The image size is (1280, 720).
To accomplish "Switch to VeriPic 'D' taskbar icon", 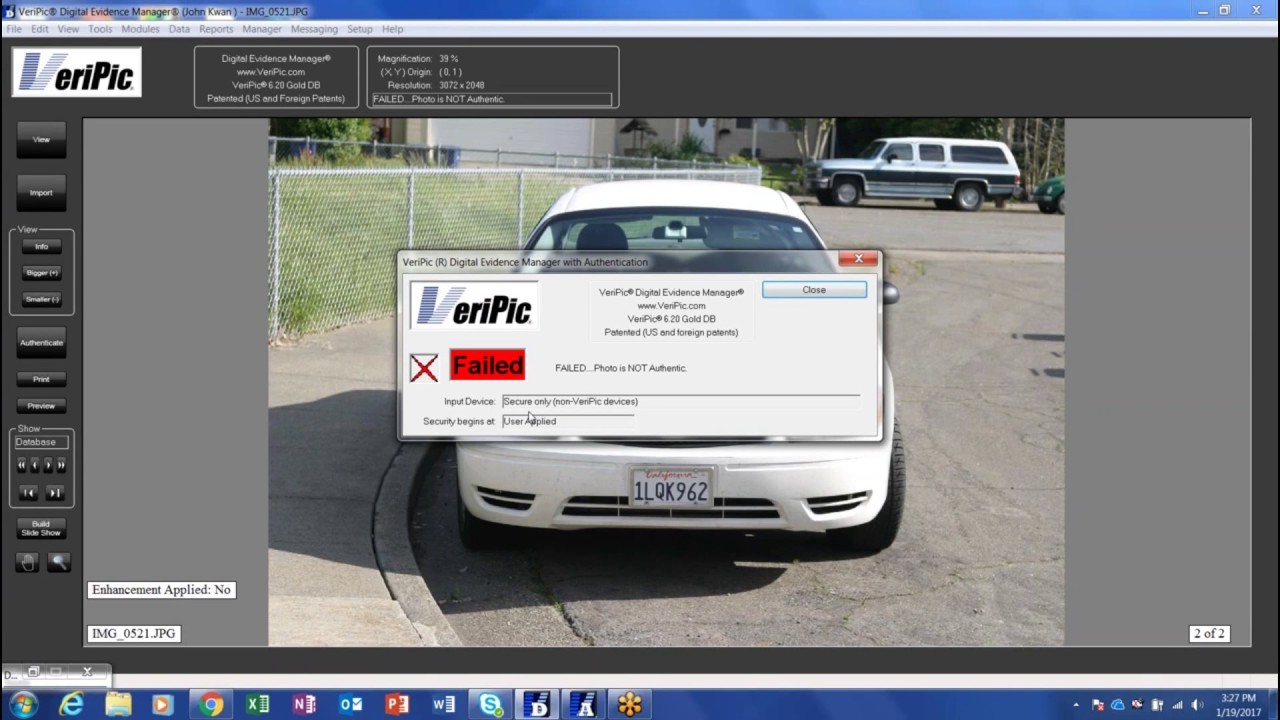I will pos(537,705).
